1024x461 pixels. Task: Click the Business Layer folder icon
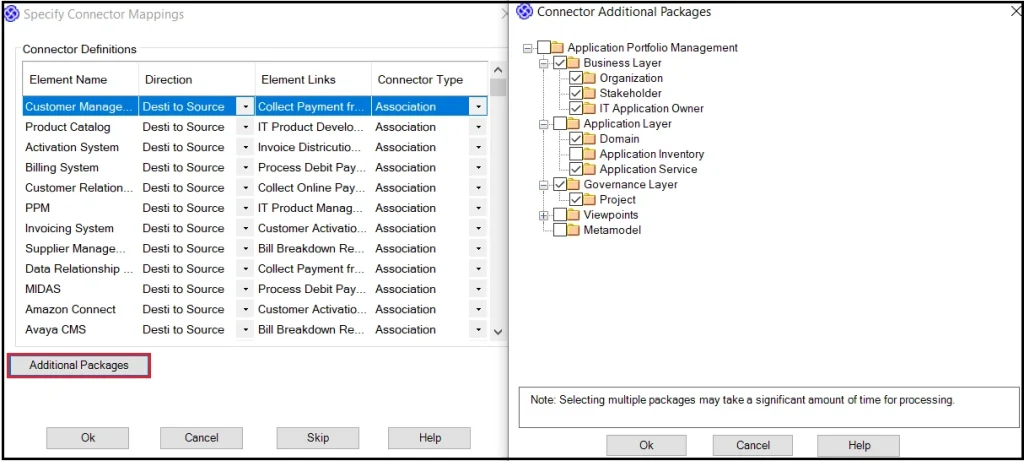(573, 63)
